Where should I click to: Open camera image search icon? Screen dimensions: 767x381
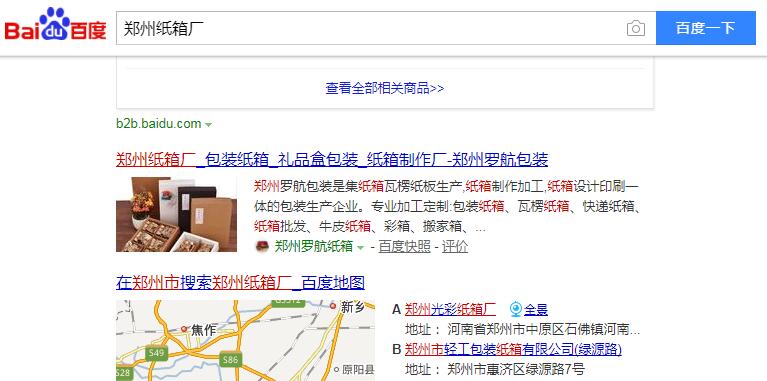tap(635, 28)
